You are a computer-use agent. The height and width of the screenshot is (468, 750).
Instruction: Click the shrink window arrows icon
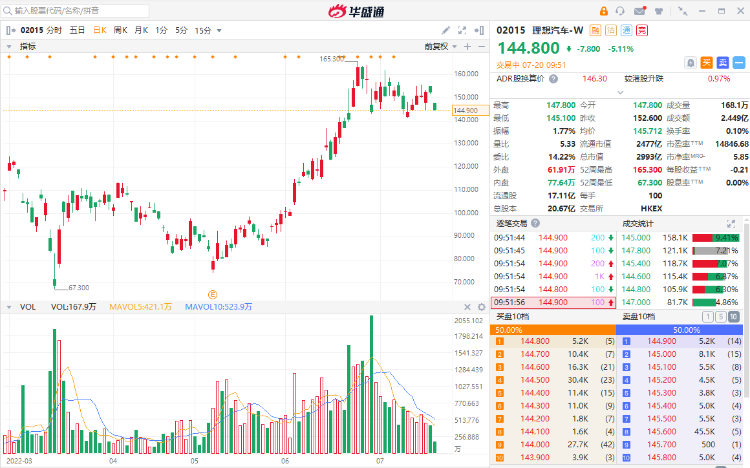(683, 11)
